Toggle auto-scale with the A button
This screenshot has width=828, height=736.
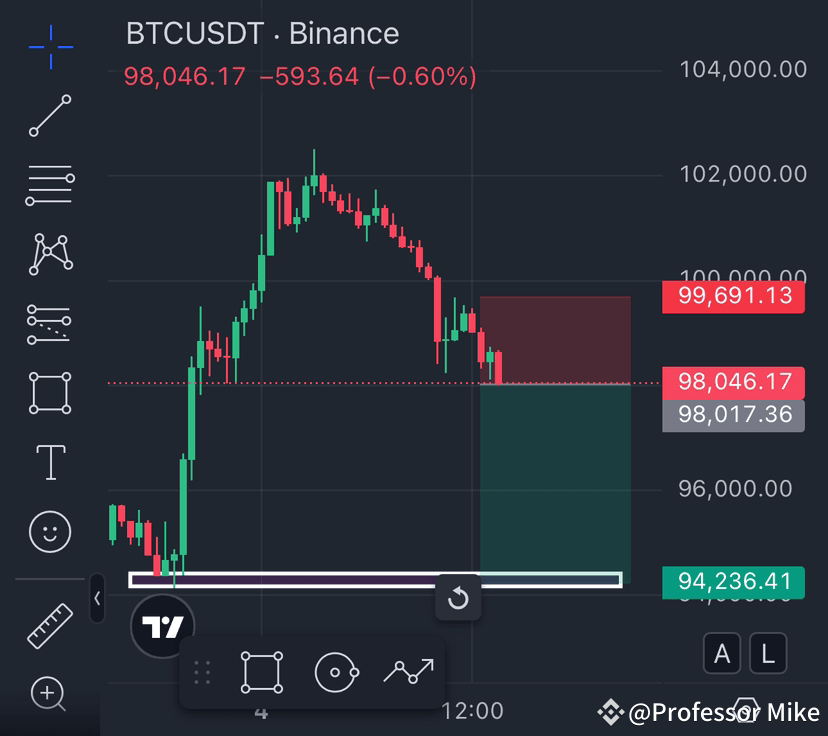tap(722, 653)
